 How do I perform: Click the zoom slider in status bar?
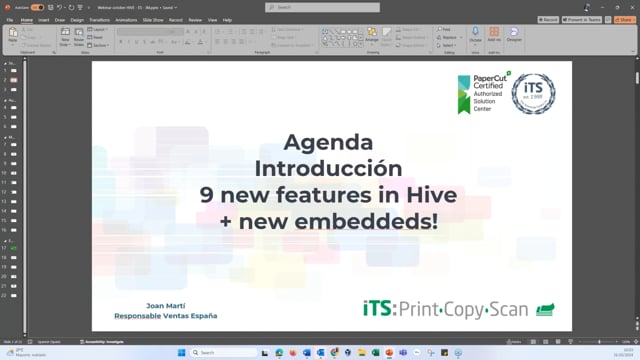(599, 342)
